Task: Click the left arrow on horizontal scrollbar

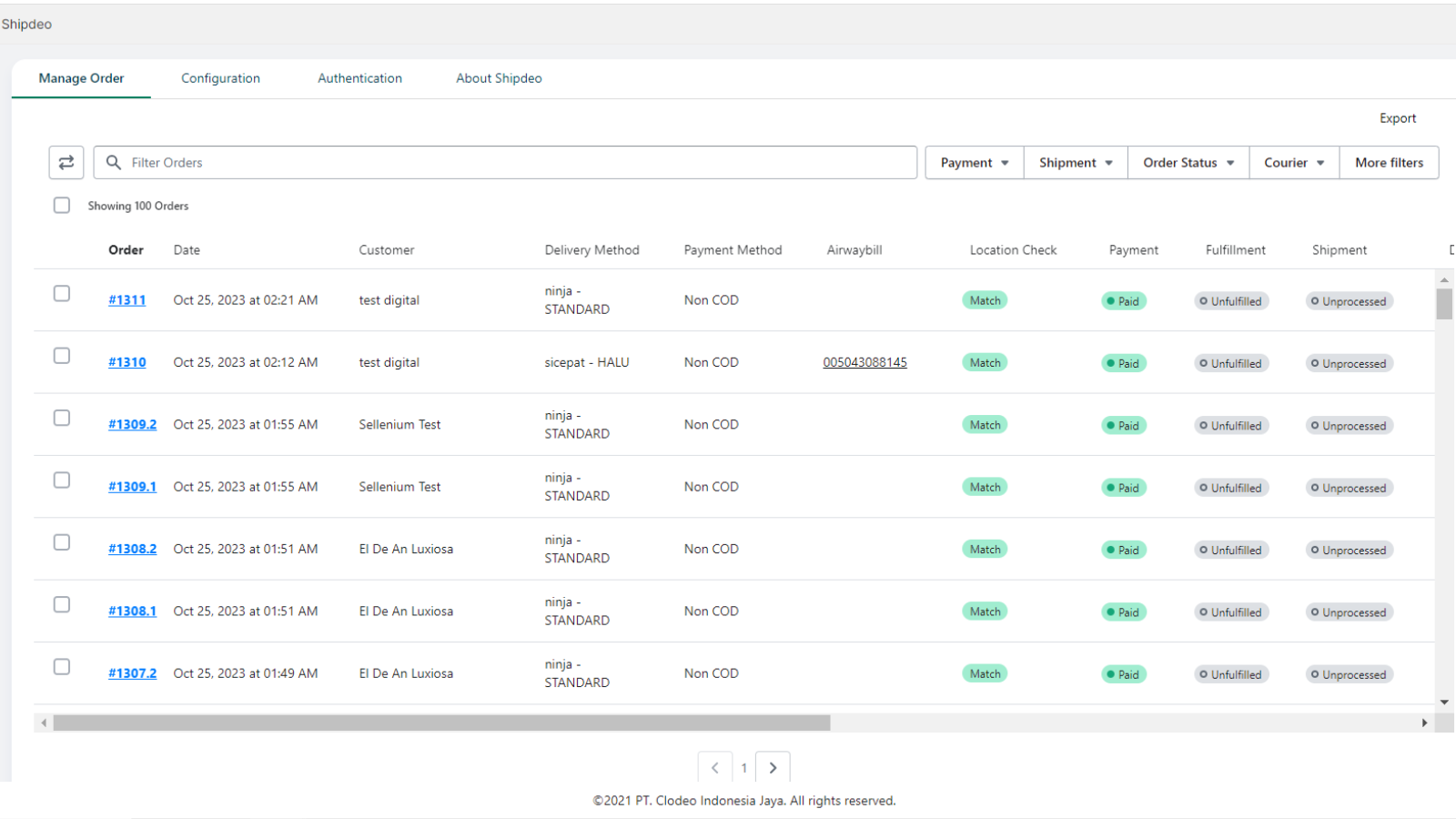Action: pyautogui.click(x=43, y=722)
